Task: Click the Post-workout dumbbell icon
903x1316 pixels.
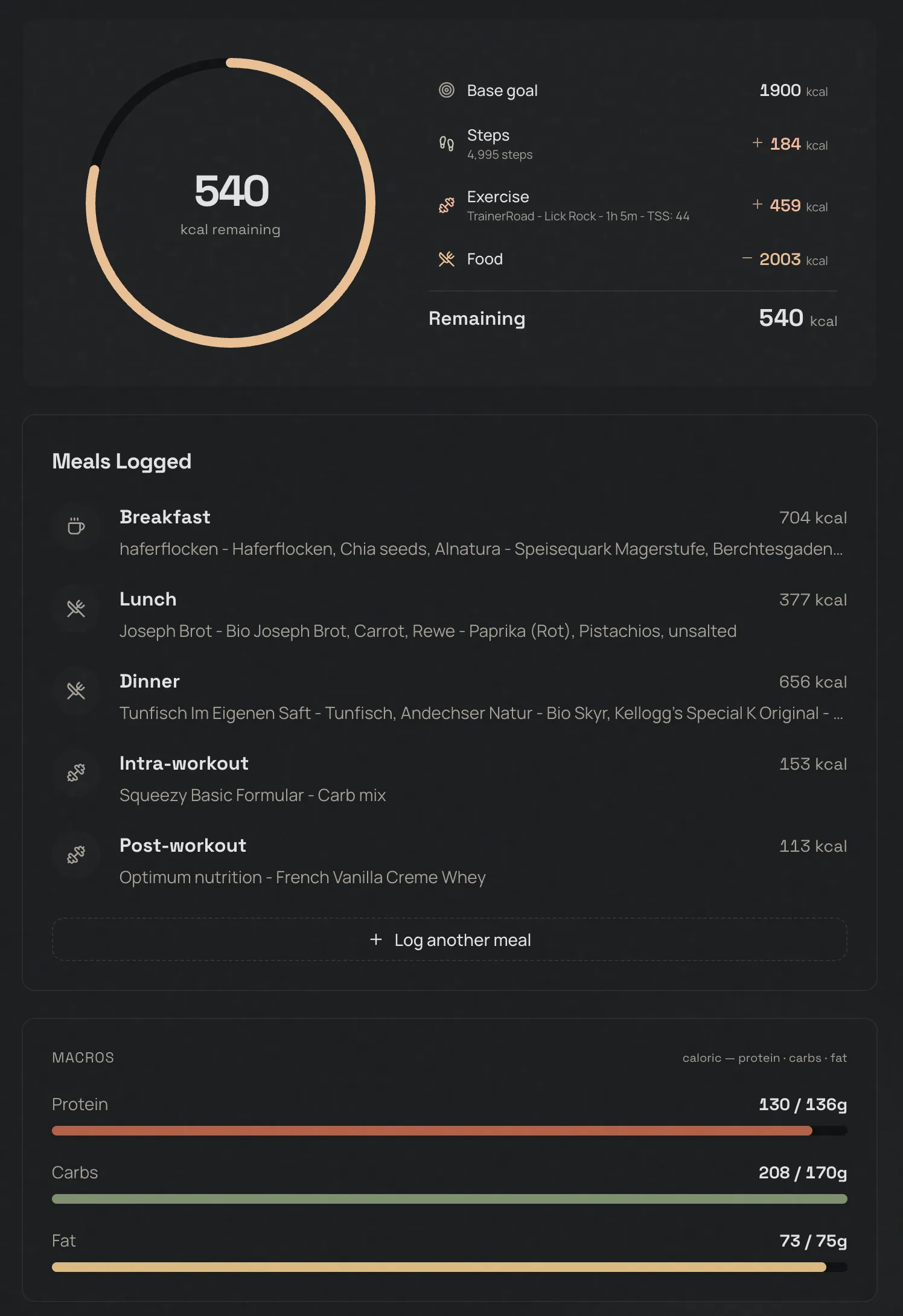Action: (x=76, y=855)
